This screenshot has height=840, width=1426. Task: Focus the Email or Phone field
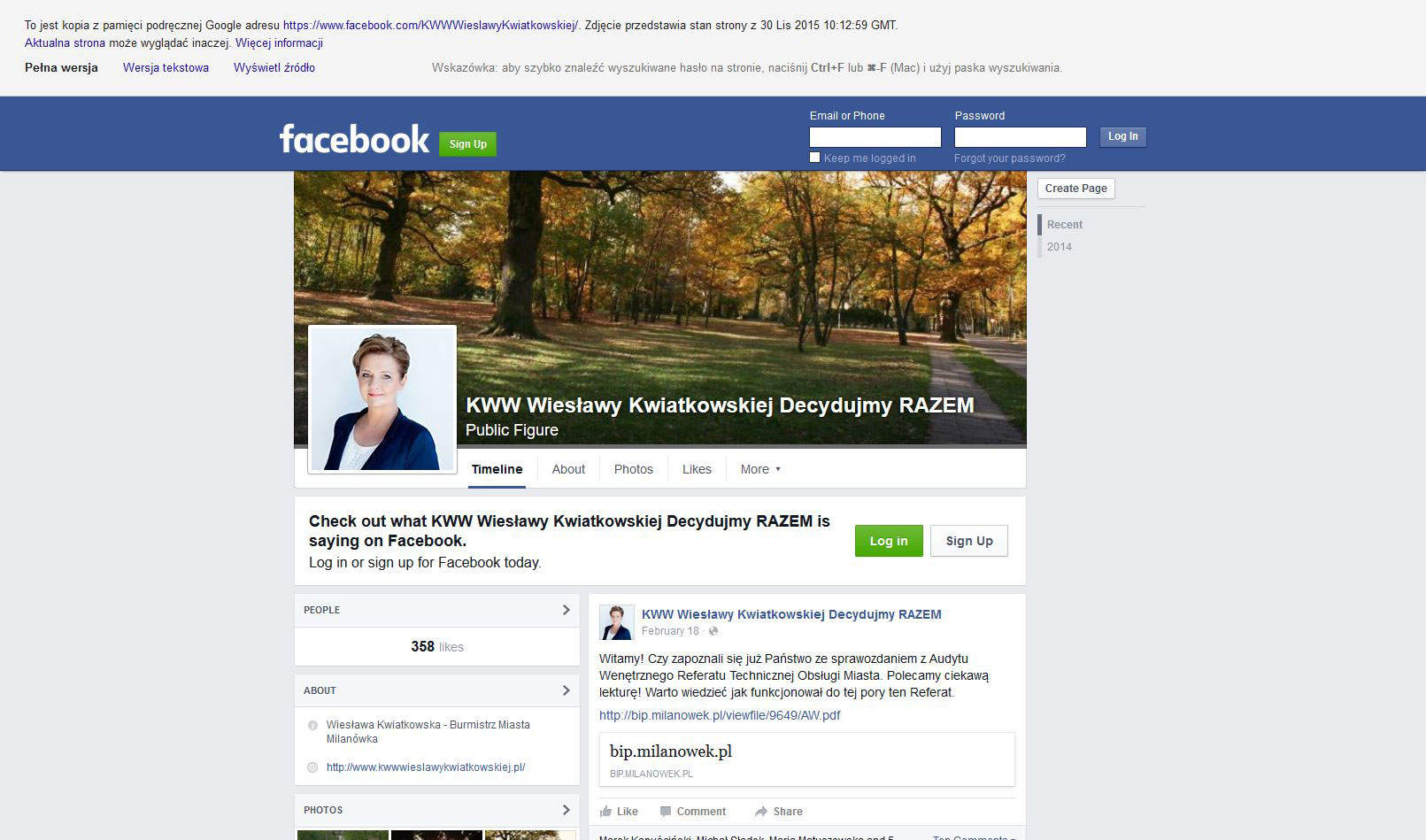pos(875,137)
